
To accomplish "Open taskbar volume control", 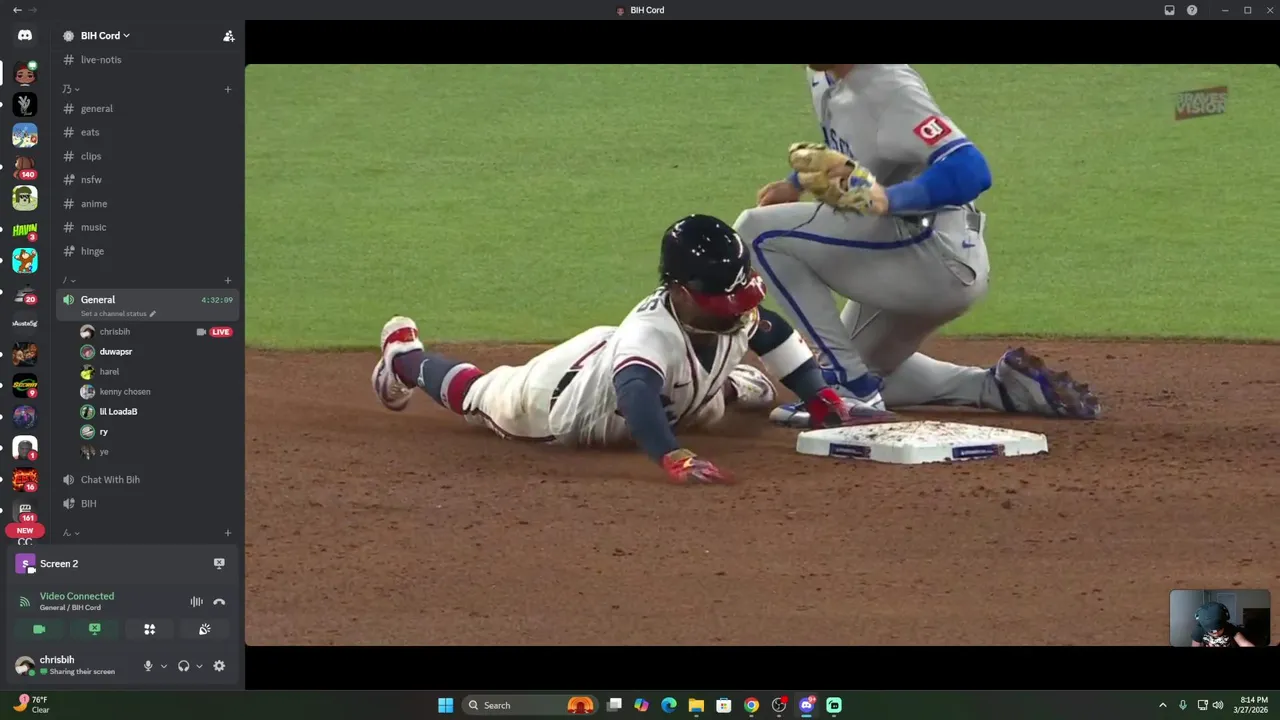I will point(1218,705).
